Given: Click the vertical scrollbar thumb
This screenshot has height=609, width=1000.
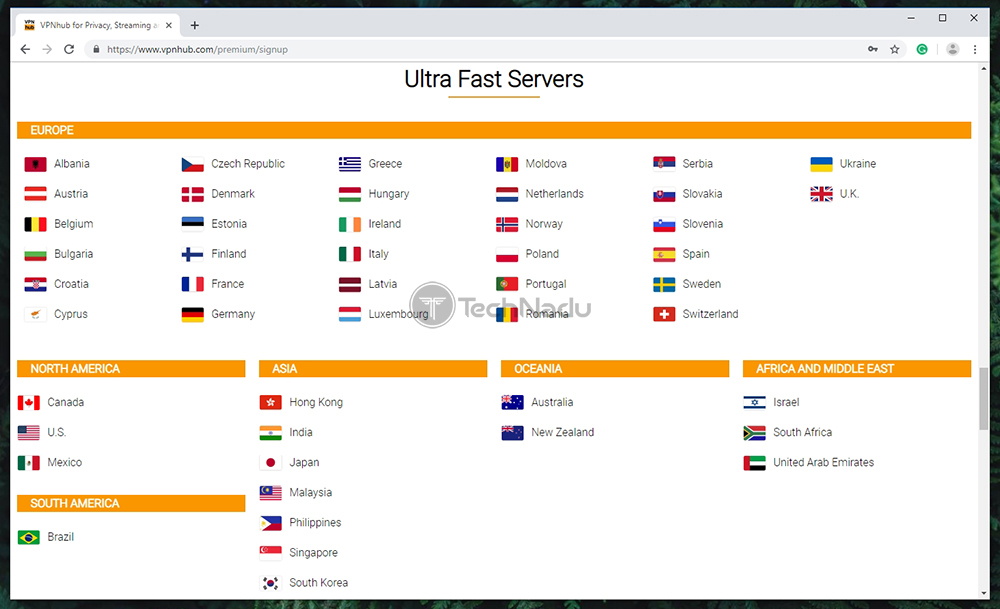Looking at the screenshot, I should click(x=984, y=399).
